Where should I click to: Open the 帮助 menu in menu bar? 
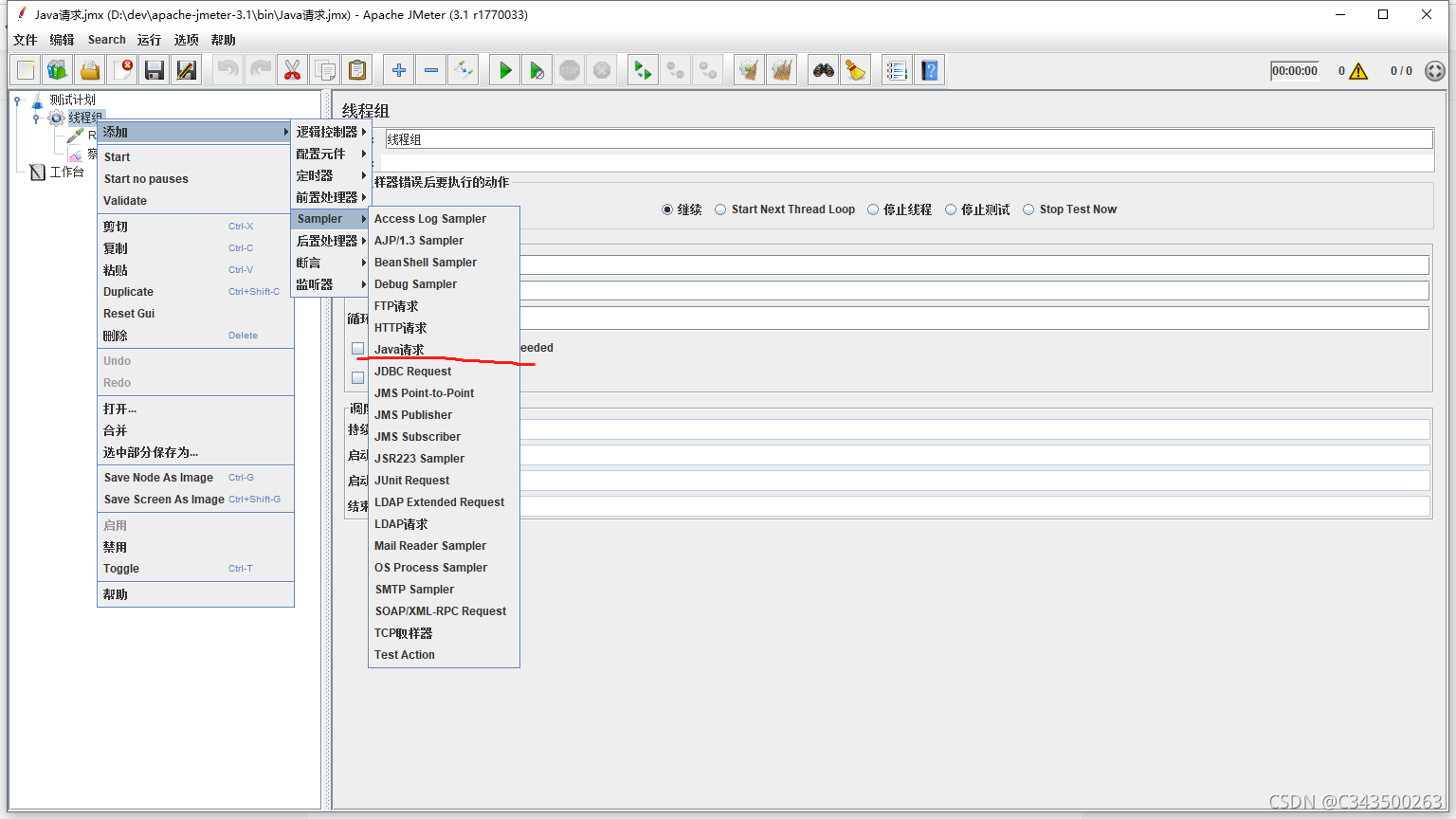click(224, 40)
